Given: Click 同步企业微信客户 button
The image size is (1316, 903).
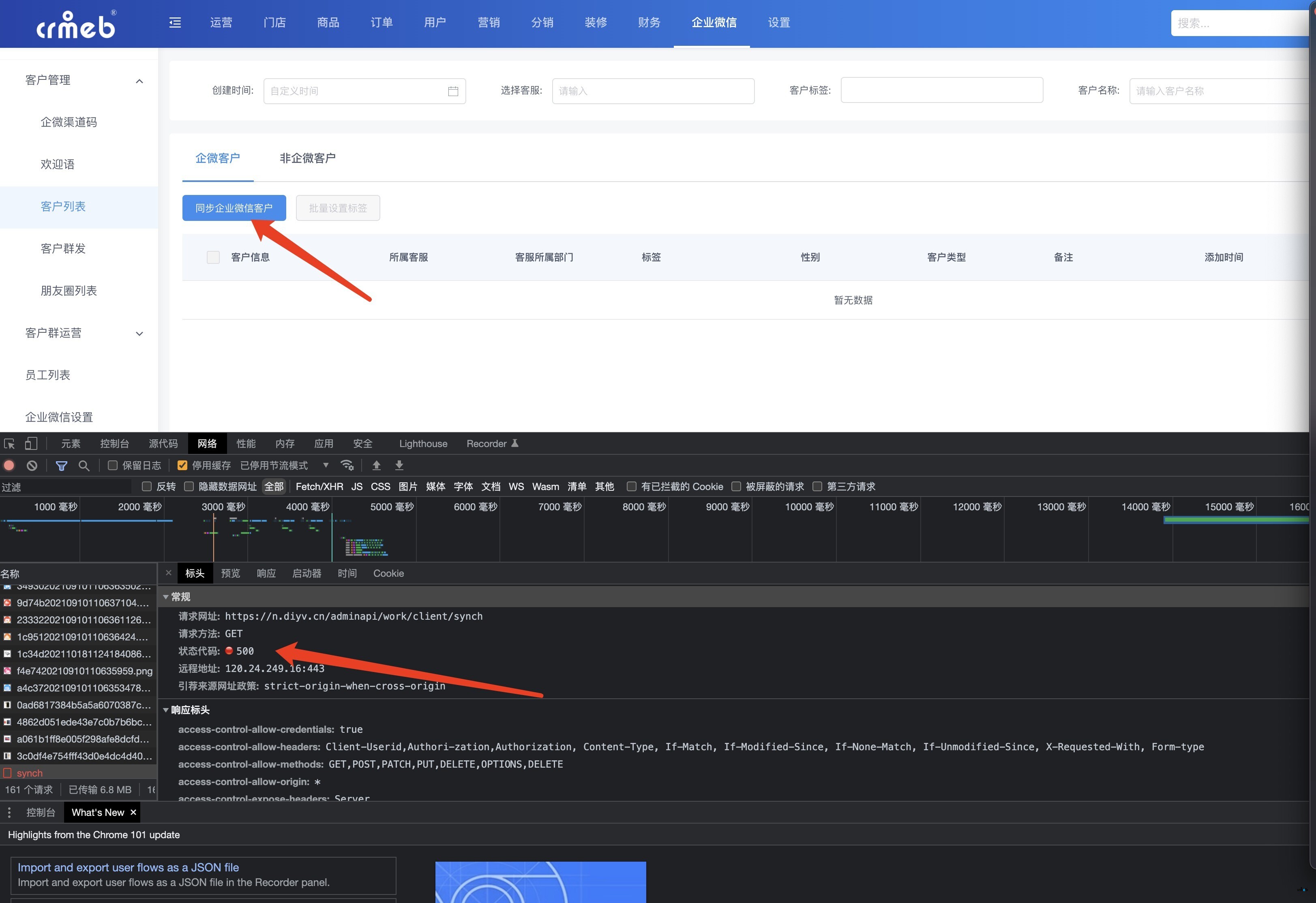Looking at the screenshot, I should click(x=234, y=208).
